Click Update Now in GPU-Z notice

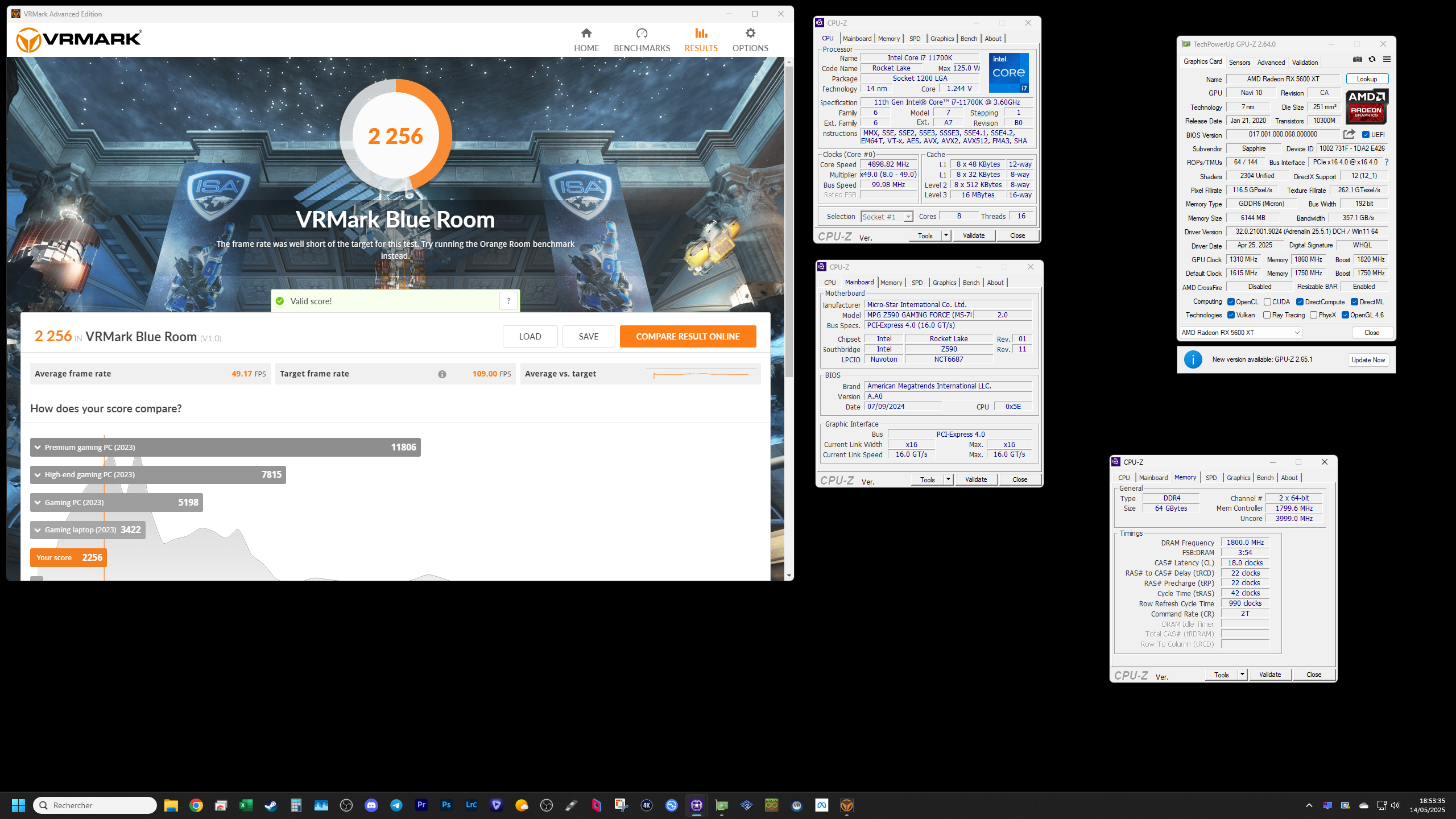[1368, 360]
